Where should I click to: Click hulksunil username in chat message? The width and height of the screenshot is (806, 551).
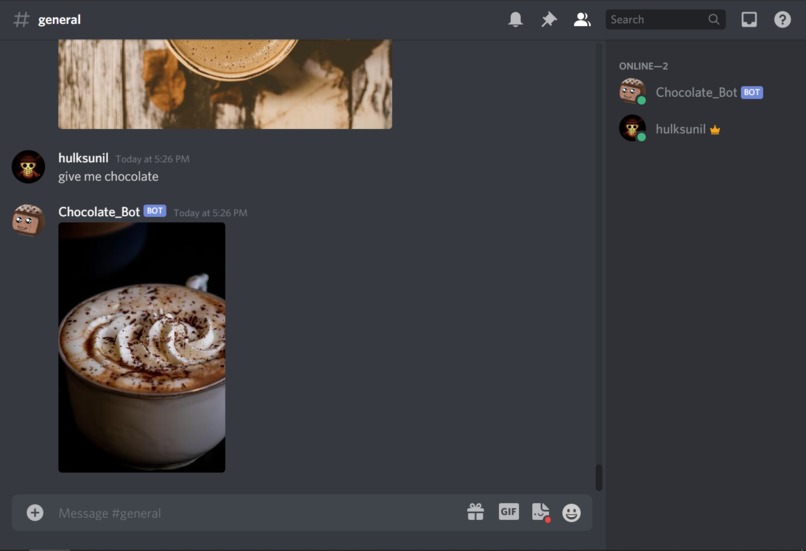pos(83,158)
